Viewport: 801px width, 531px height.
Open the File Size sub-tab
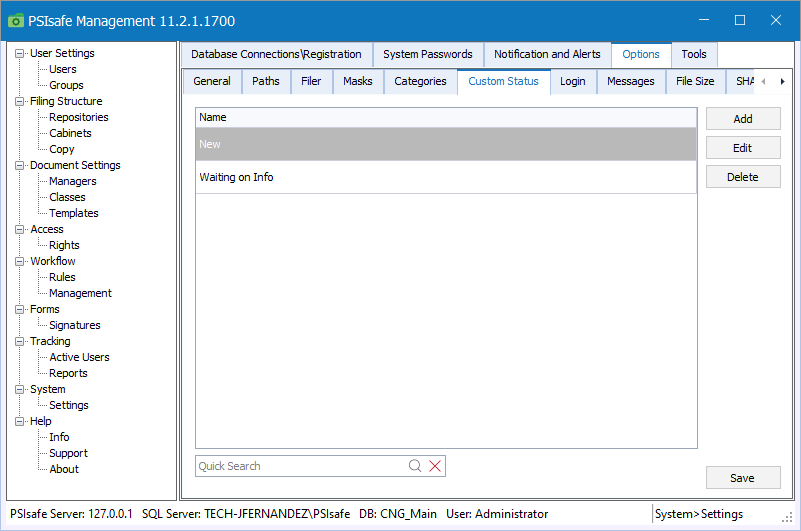point(695,81)
